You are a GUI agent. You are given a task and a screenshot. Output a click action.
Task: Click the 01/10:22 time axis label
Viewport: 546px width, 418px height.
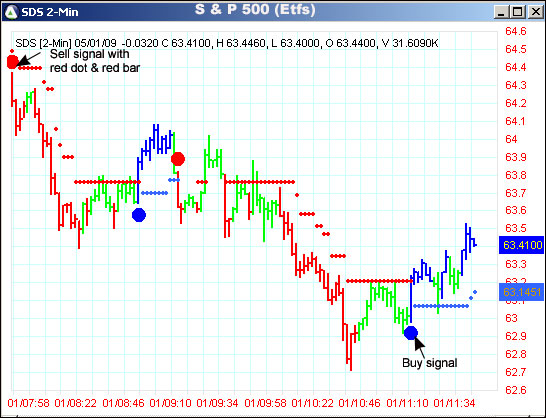(x=312, y=403)
